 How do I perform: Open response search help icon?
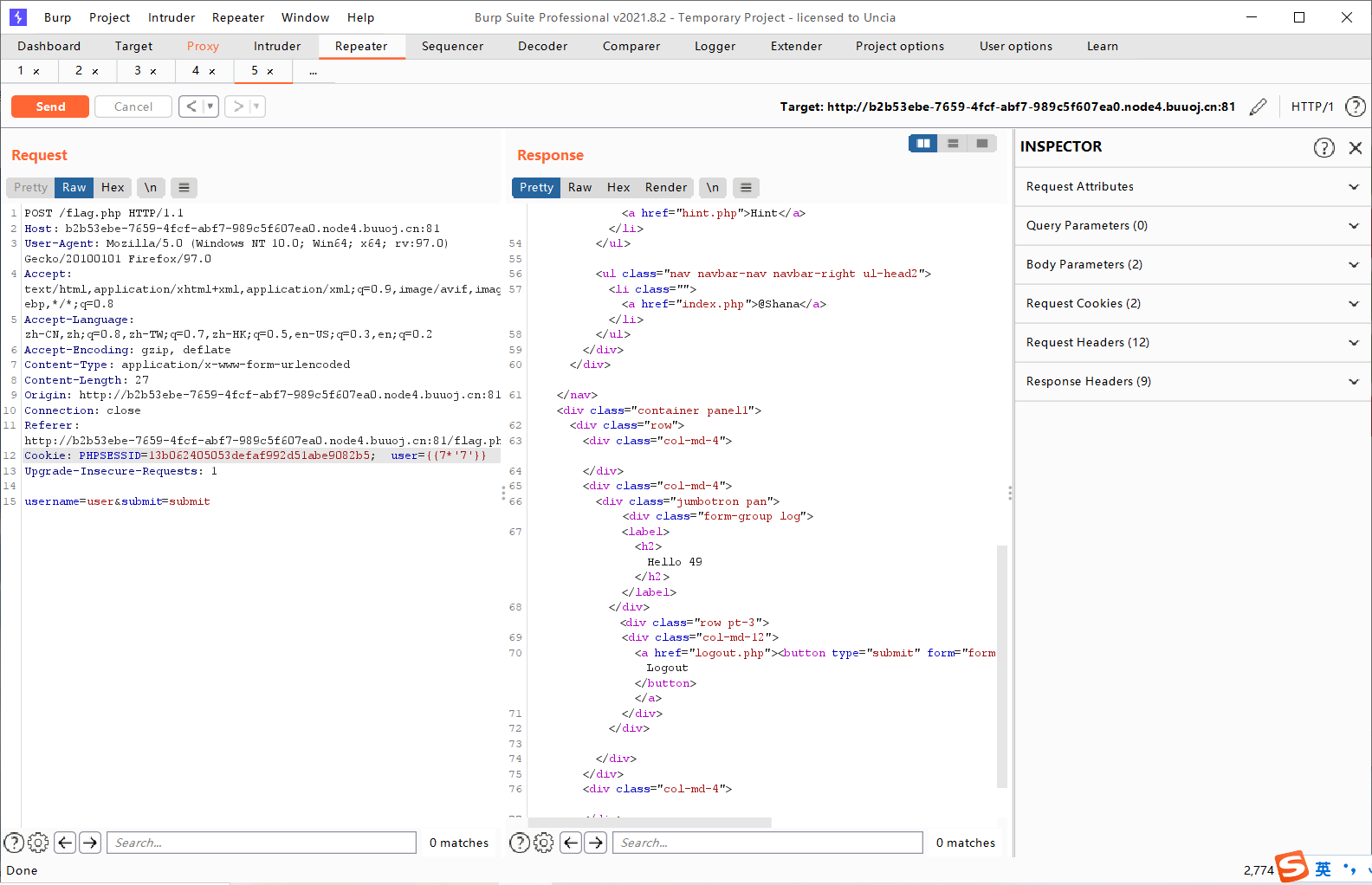520,843
